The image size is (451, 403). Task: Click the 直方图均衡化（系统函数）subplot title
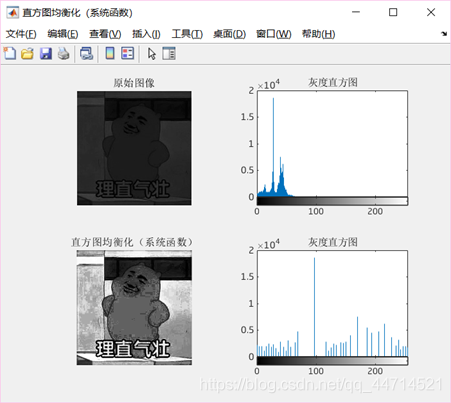pyautogui.click(x=132, y=242)
